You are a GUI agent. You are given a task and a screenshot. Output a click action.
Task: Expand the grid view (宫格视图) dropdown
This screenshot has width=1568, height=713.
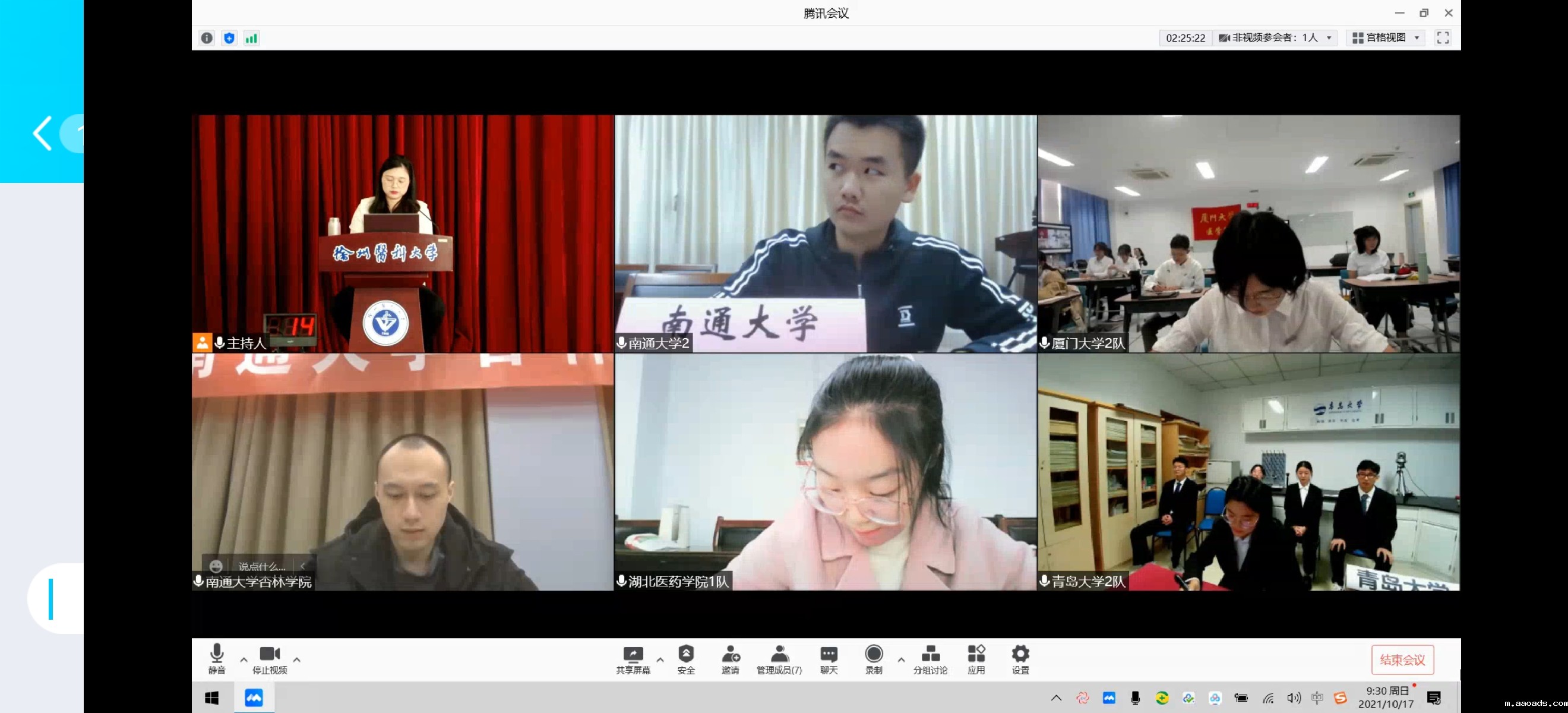pyautogui.click(x=1386, y=38)
